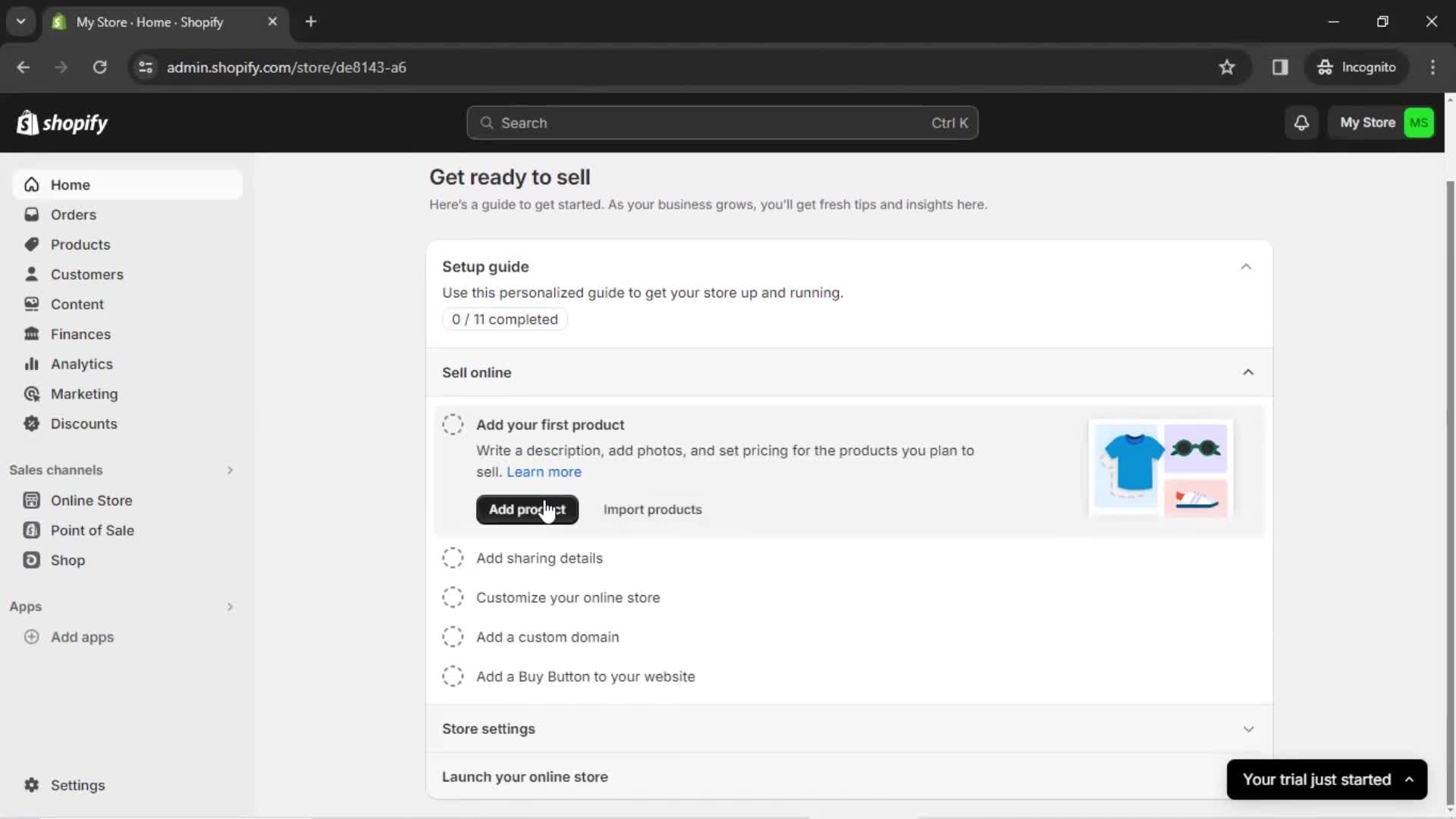
Task: Click the Discounts section icon
Action: [x=32, y=423]
